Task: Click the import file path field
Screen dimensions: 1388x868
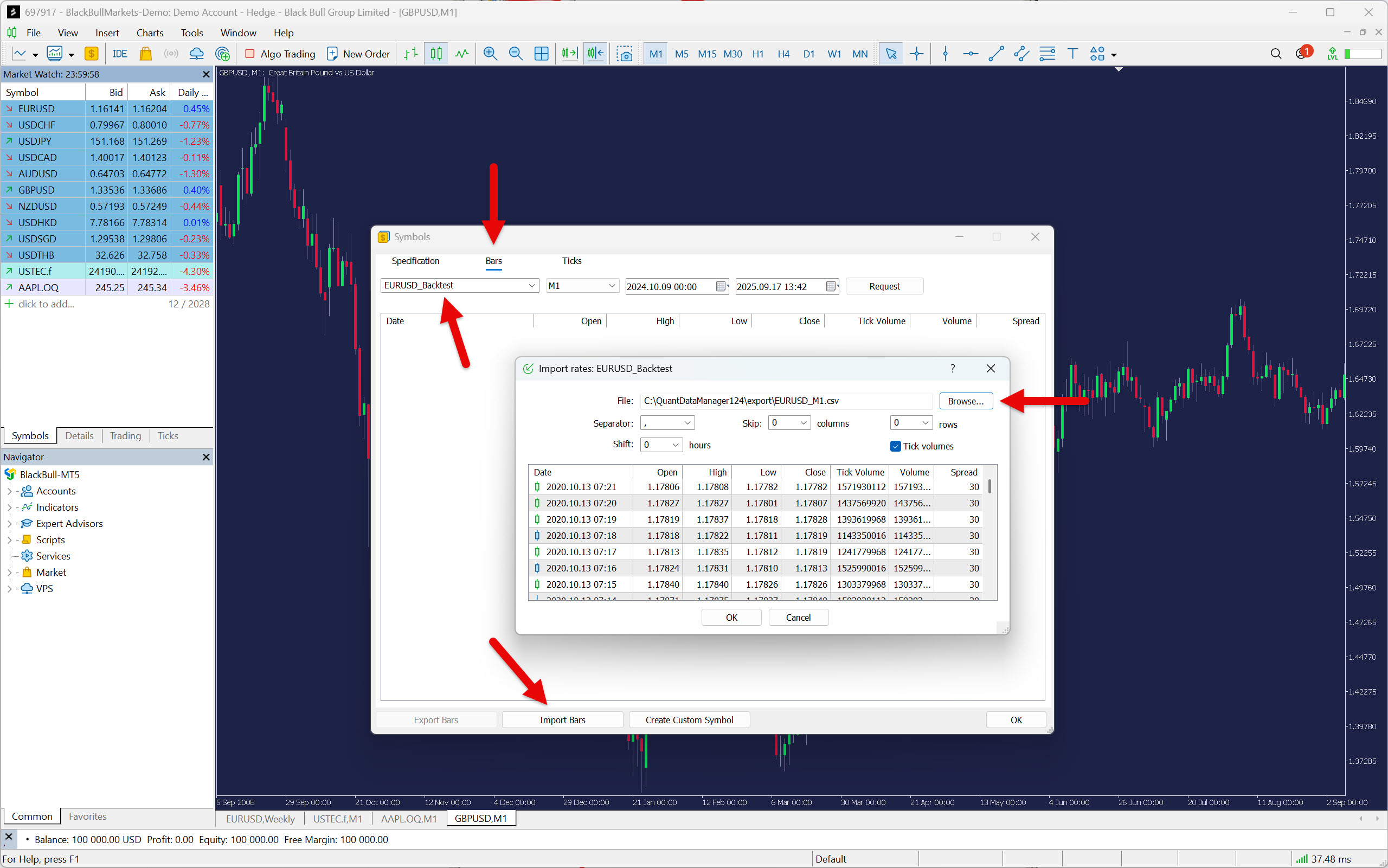Action: tap(785, 401)
